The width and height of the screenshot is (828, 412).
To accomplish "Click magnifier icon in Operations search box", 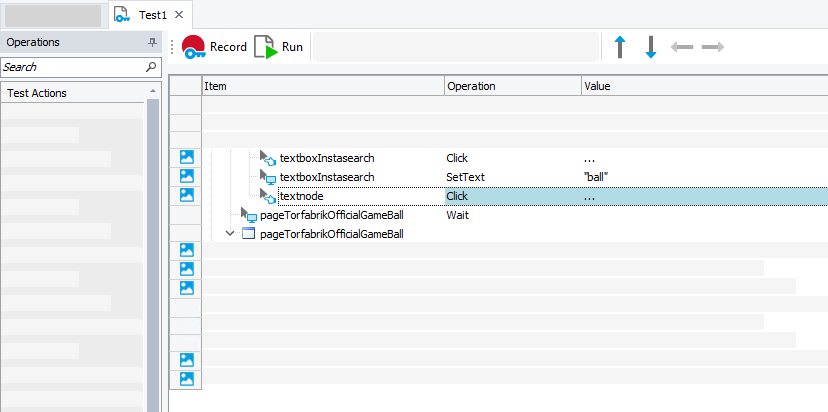I will 151,67.
